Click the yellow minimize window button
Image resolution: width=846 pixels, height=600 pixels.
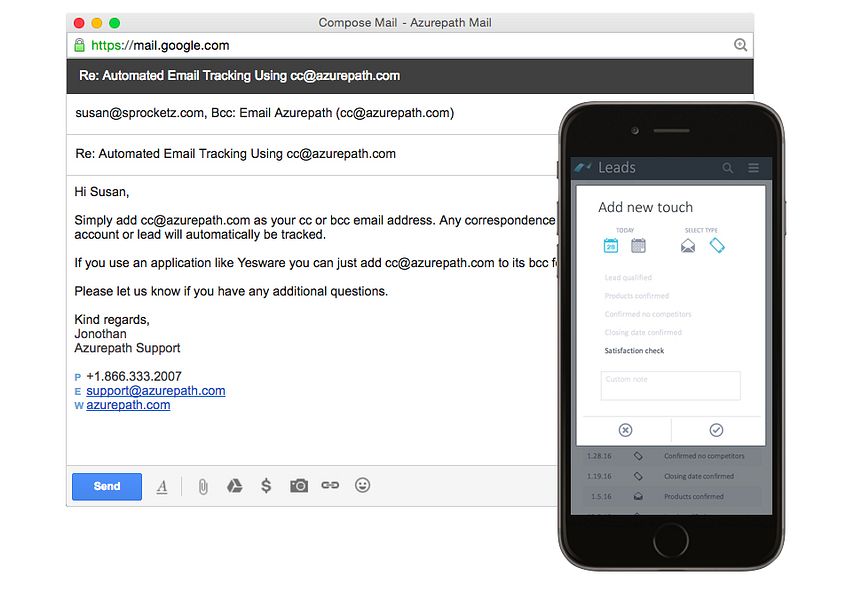[97, 23]
